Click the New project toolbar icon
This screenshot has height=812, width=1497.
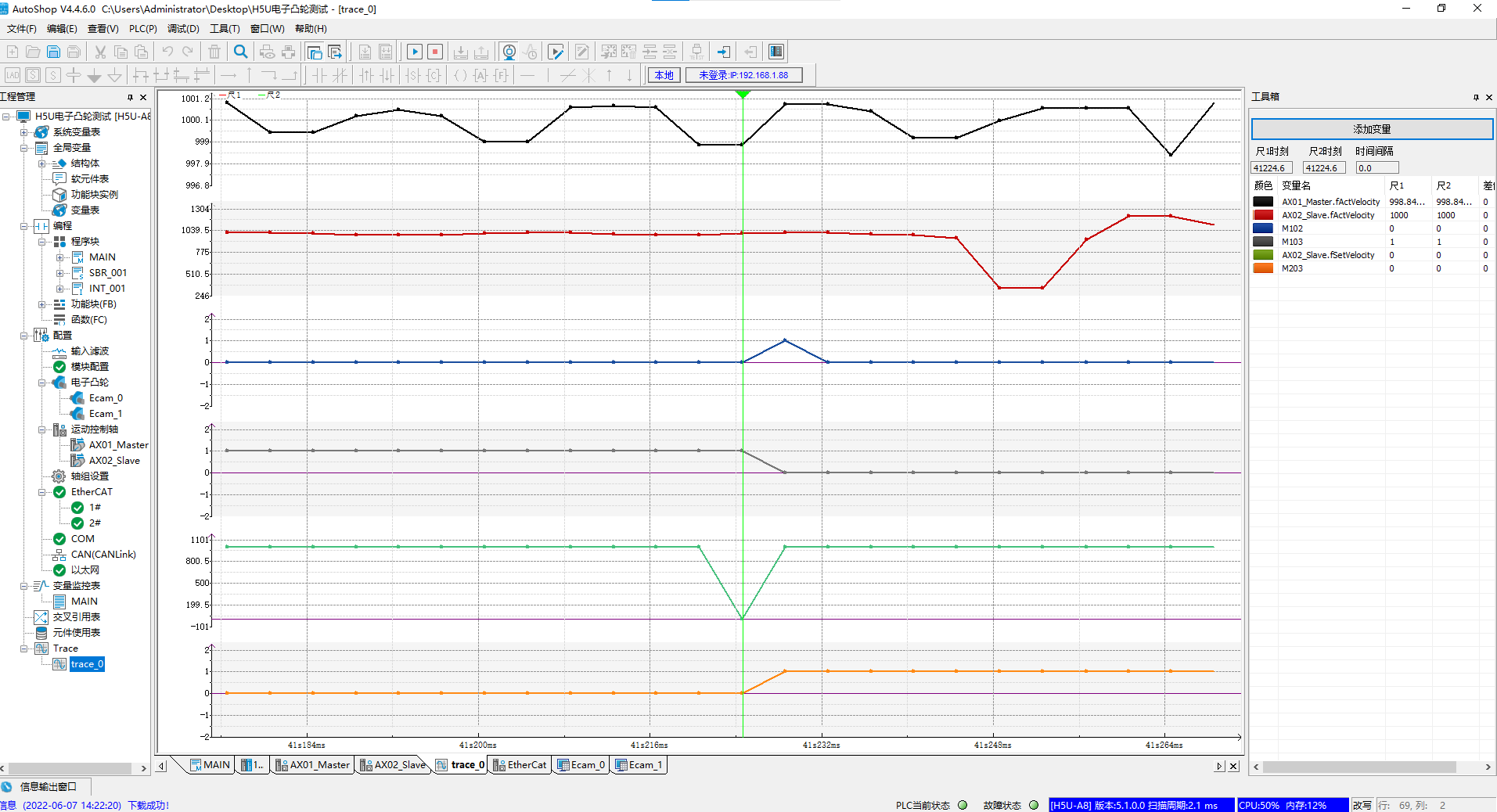pyautogui.click(x=13, y=52)
